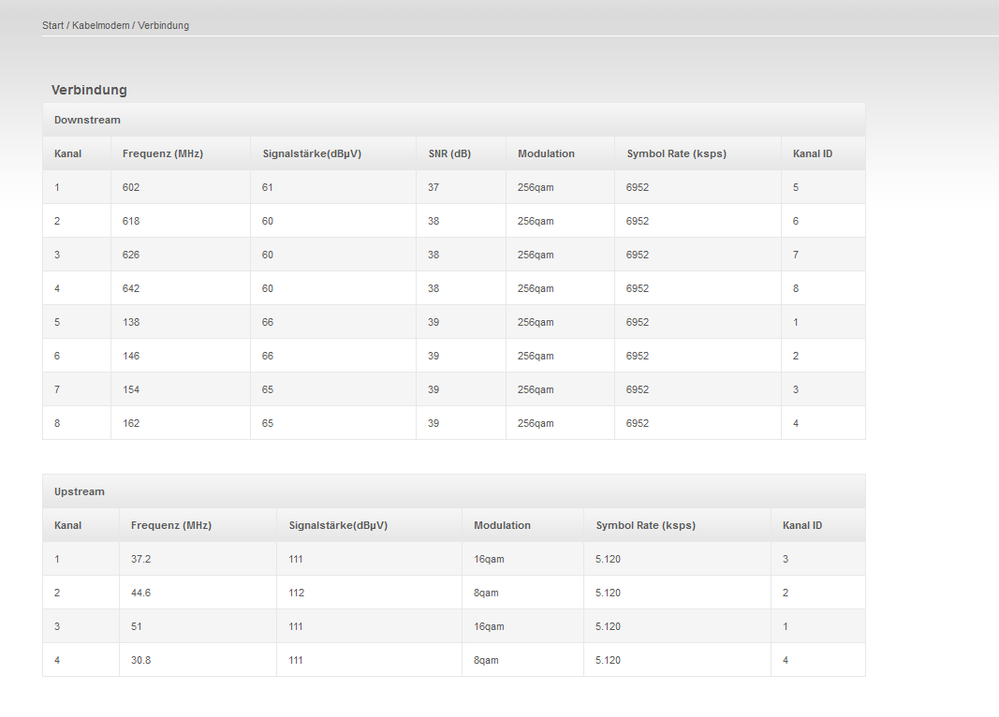Click Downstream Kanal ID column header
Viewport: 999px width, 717px height.
[812, 154]
